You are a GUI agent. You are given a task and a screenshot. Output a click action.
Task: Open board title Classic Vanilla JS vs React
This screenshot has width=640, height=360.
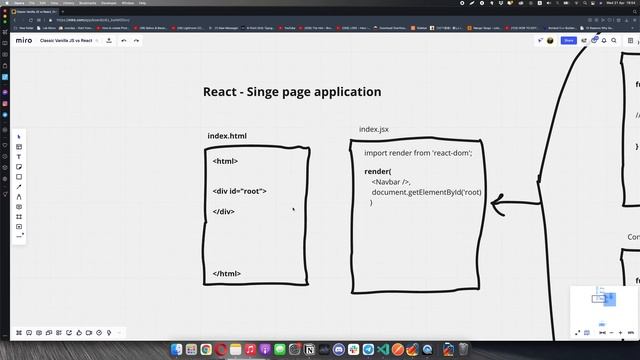66,40
